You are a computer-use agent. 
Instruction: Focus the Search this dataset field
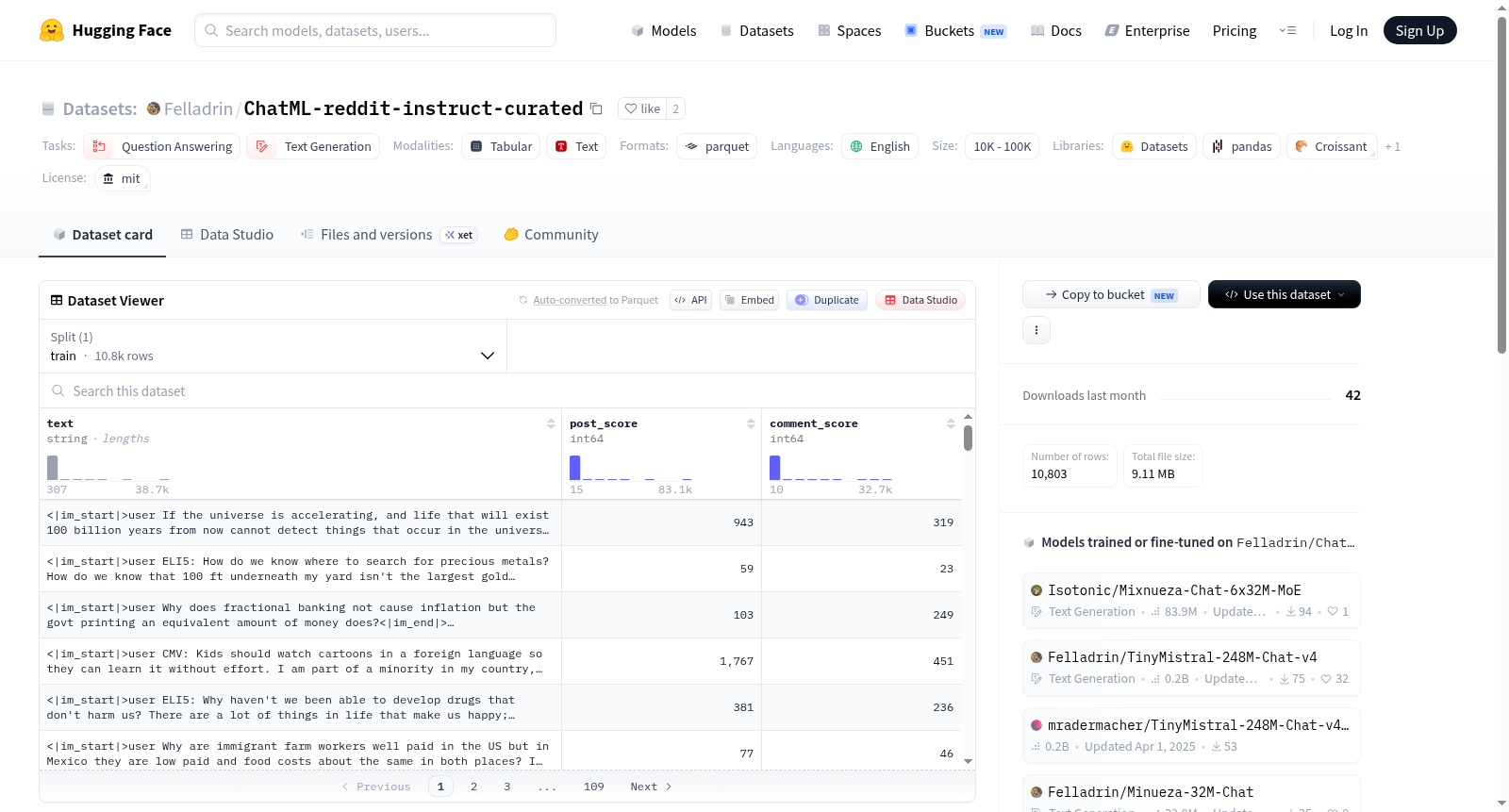point(507,390)
